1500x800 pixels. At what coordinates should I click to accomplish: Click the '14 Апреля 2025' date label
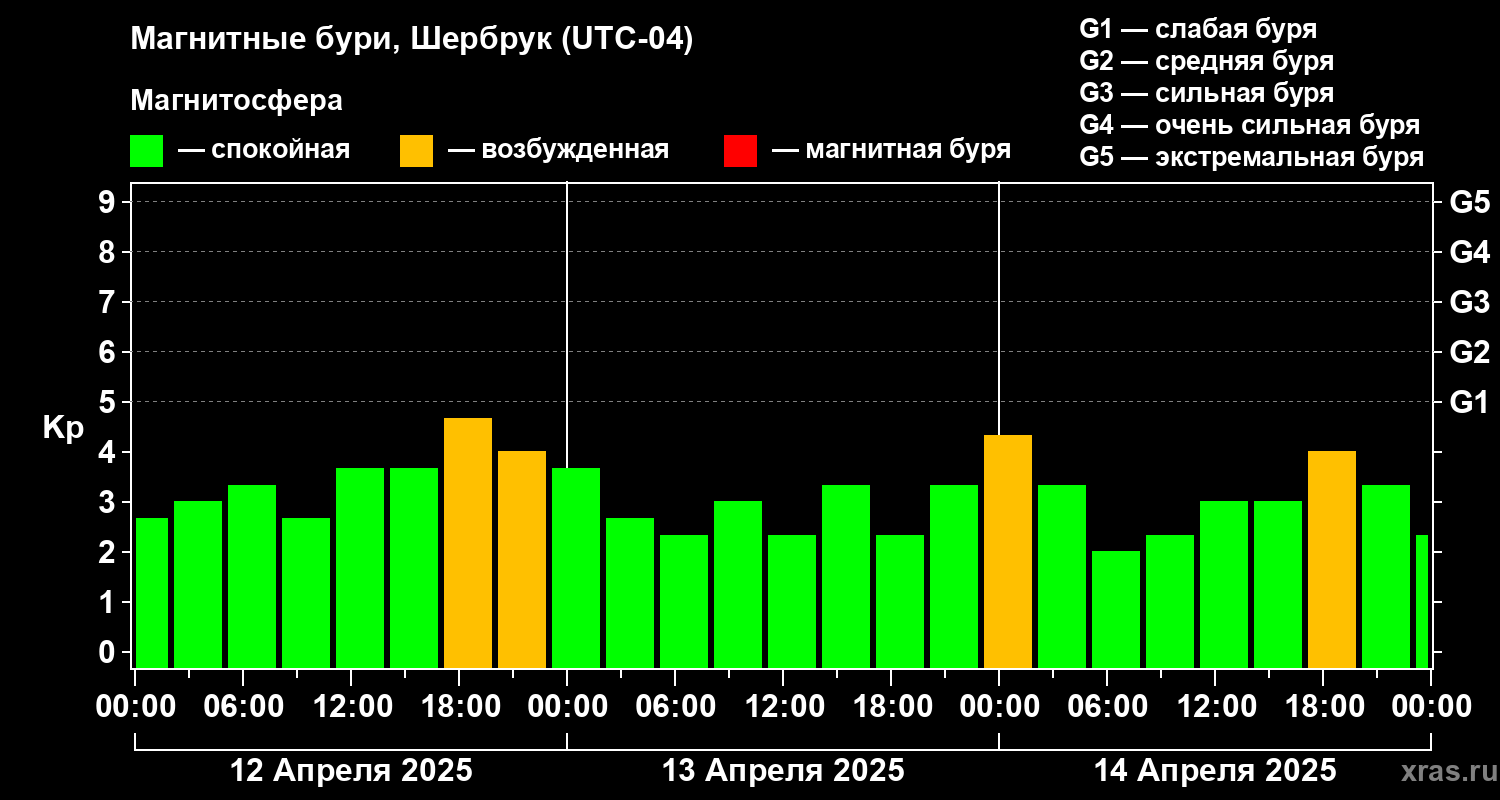tap(1215, 770)
